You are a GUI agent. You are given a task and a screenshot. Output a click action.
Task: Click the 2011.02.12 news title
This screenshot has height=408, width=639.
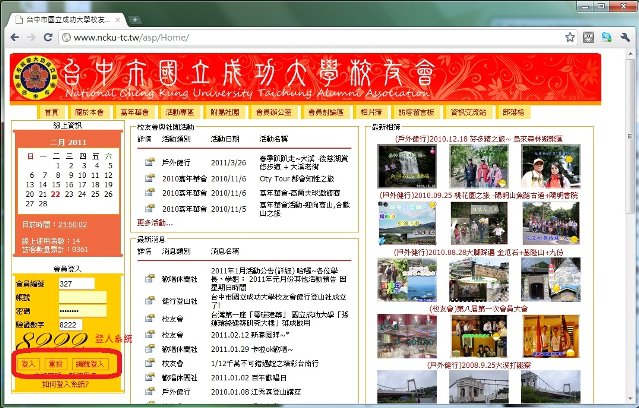(250, 335)
